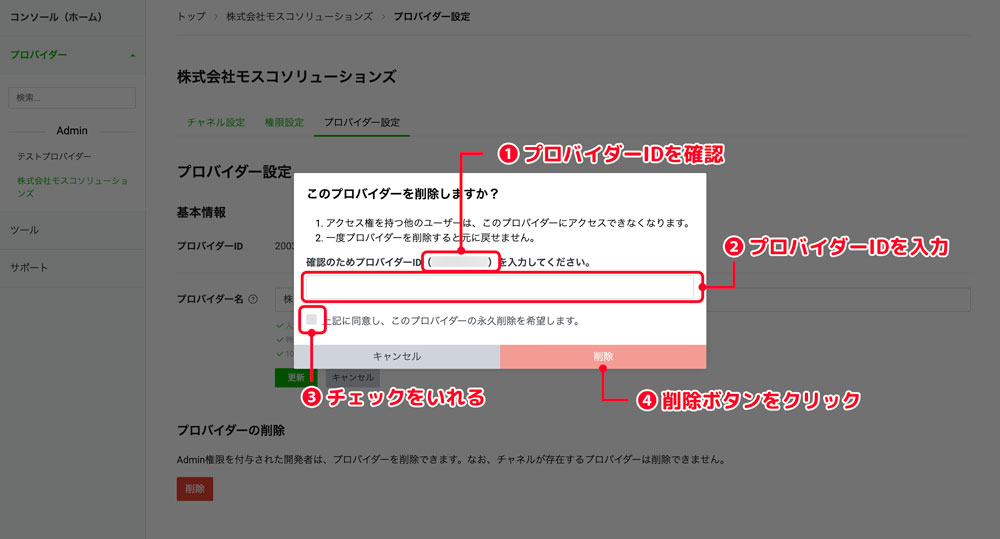Viewport: 1000px width, 539px height.
Task: Switch to the 権限設定 tab
Action: 284,122
